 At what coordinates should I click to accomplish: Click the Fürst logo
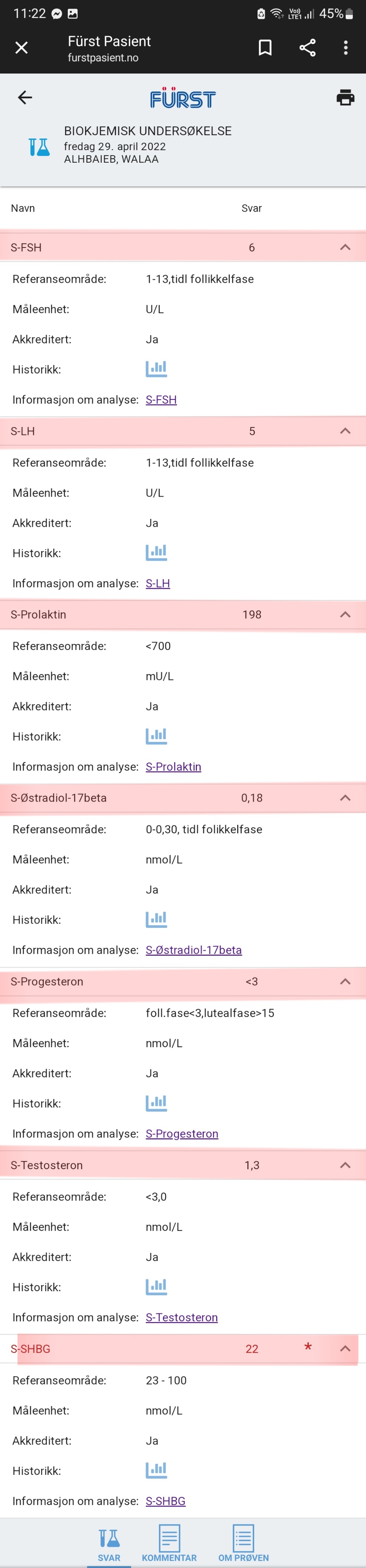click(183, 98)
